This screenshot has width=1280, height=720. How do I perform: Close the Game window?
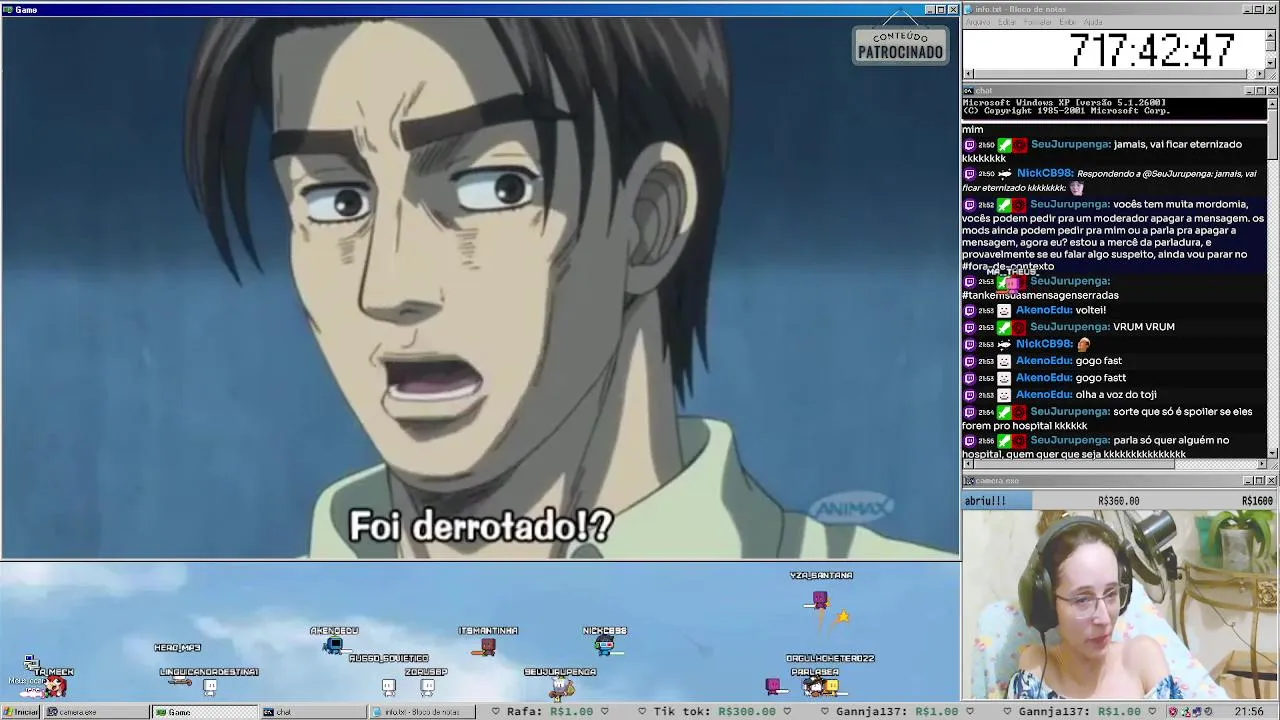coord(953,9)
